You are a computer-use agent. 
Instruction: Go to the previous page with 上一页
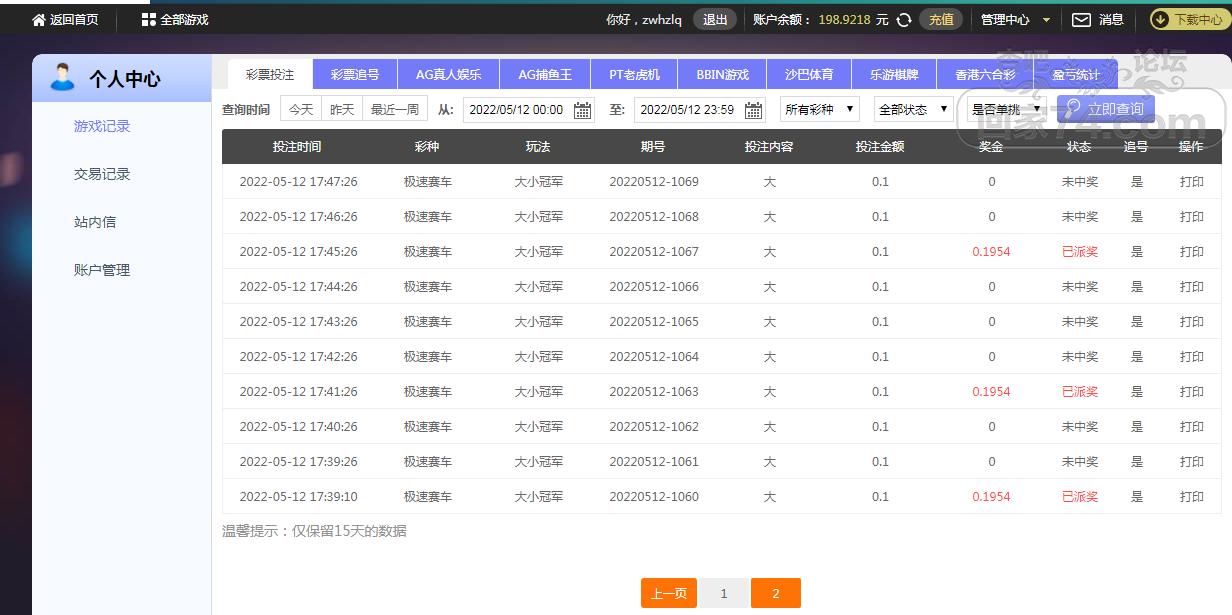pos(668,593)
